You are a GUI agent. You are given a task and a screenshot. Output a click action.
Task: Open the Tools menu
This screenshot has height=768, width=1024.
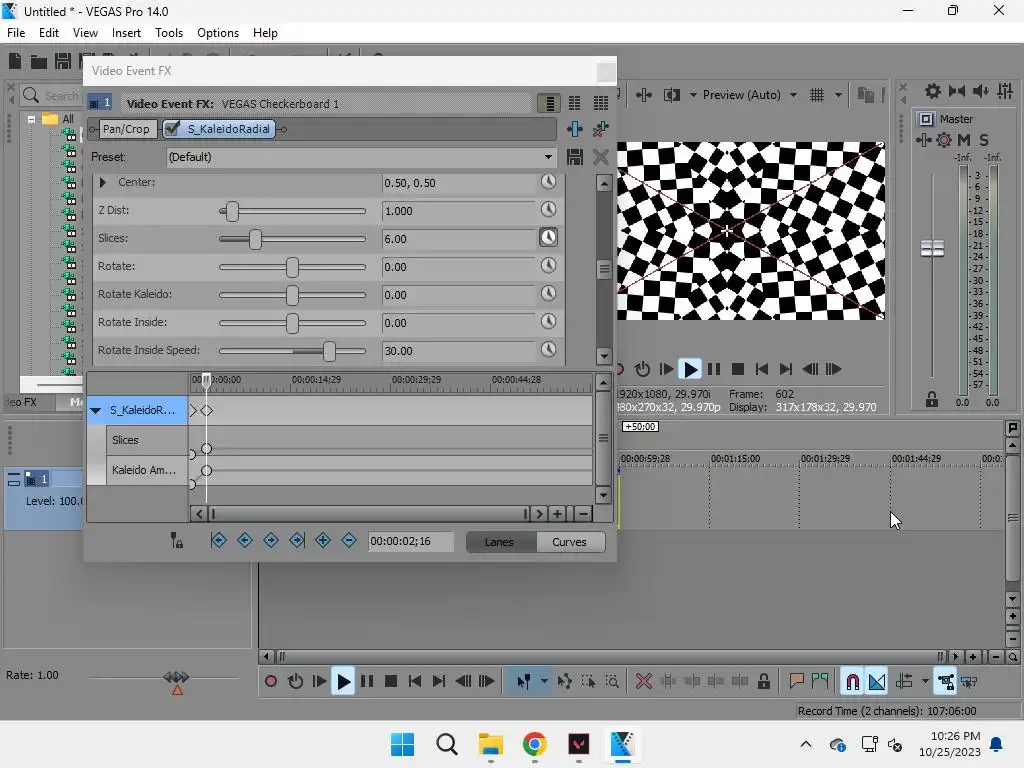(168, 33)
